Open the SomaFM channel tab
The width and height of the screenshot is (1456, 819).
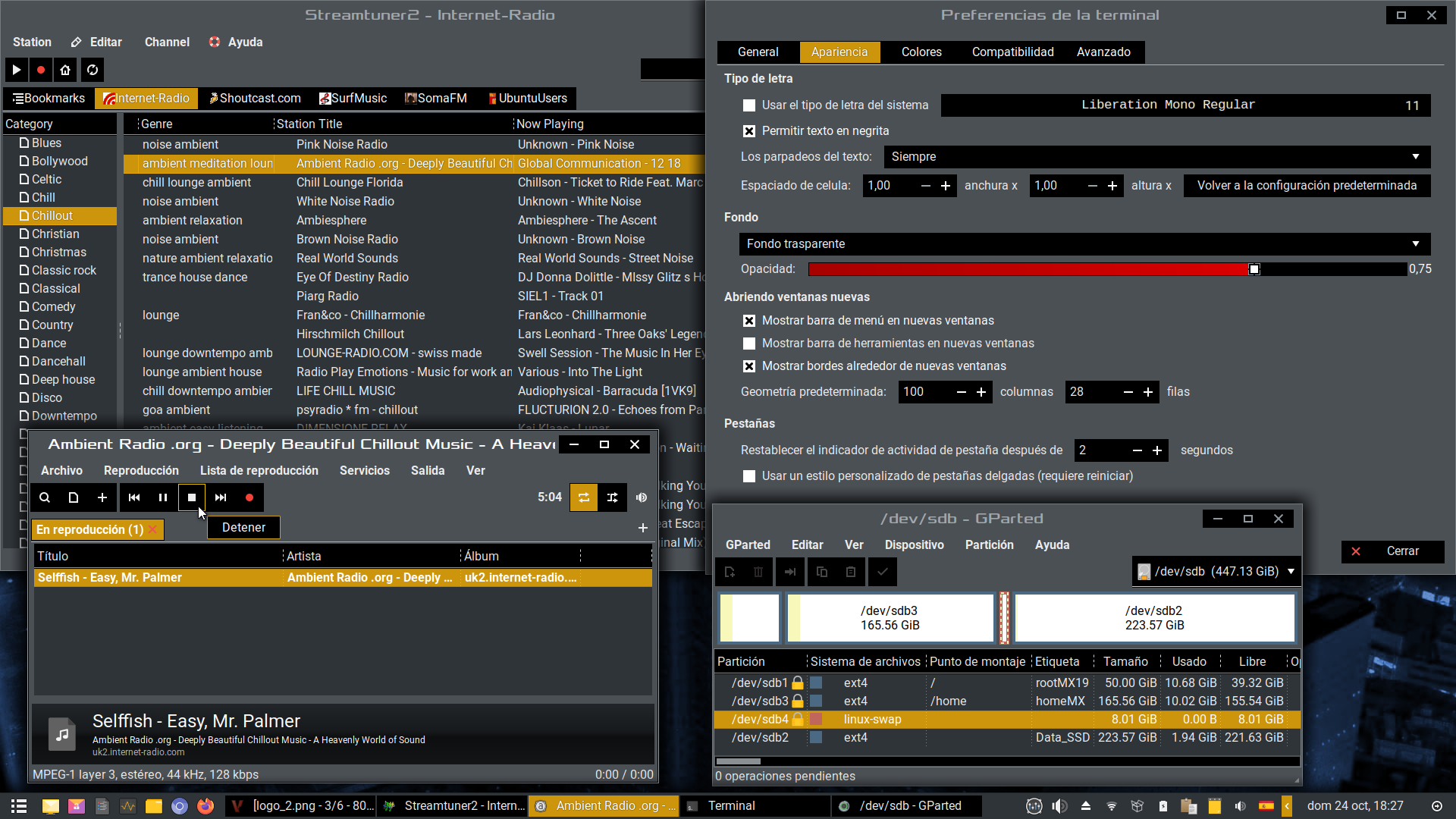pos(436,99)
